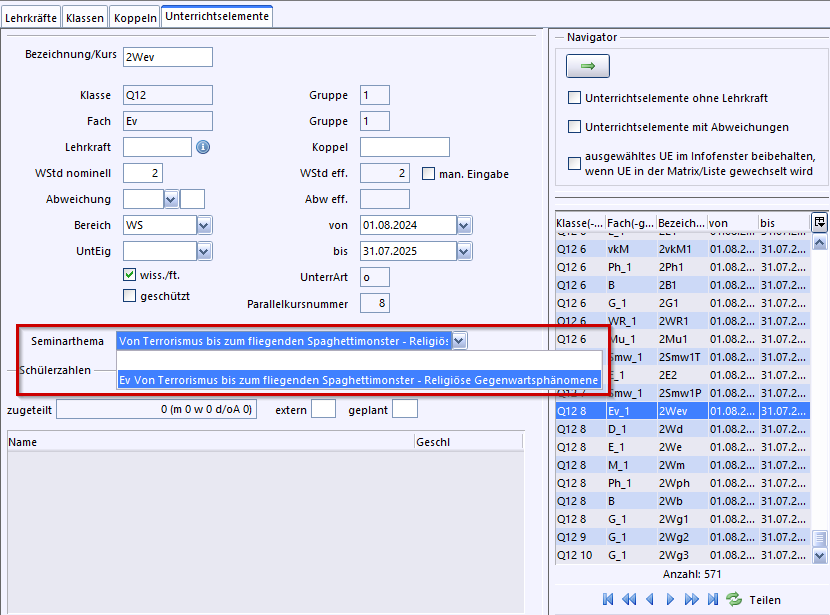Select row 2We in the list
The width and height of the screenshot is (830, 615).
683,447
